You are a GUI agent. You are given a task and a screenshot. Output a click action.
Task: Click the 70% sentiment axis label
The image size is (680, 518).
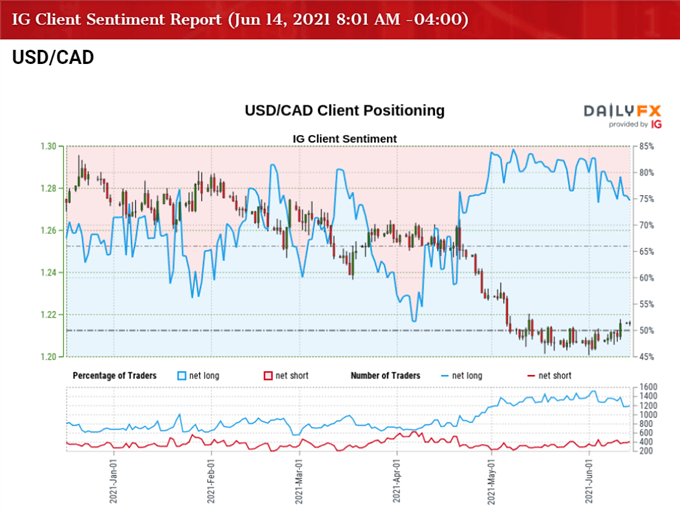pos(647,226)
